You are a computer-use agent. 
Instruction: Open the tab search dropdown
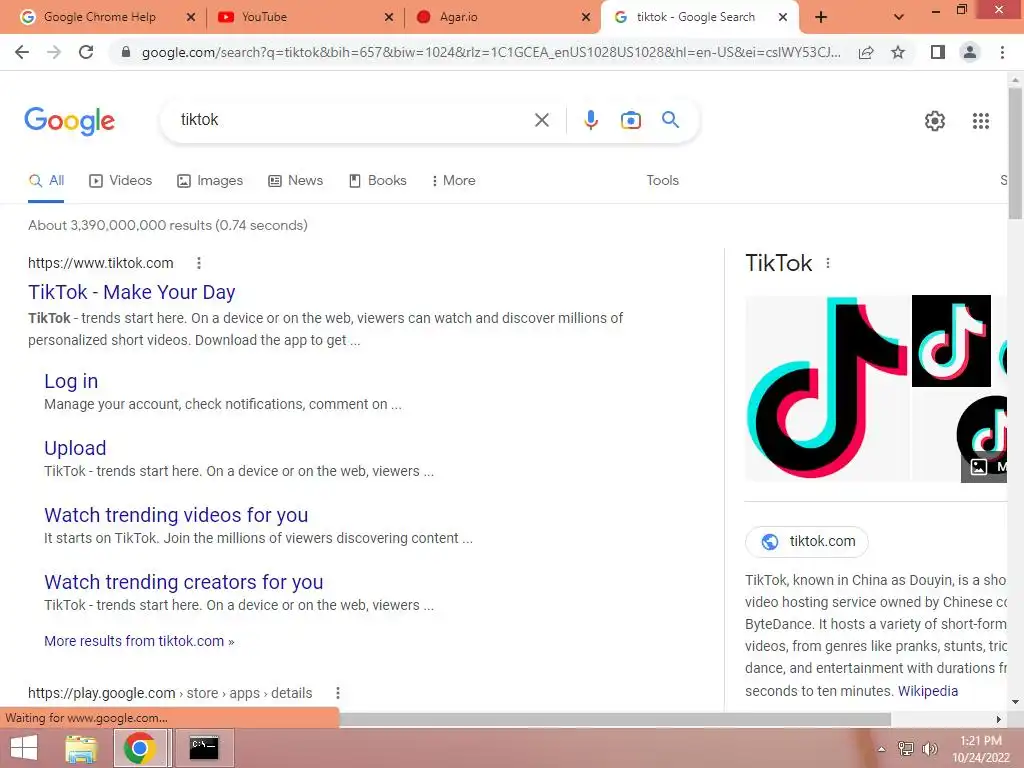point(899,17)
